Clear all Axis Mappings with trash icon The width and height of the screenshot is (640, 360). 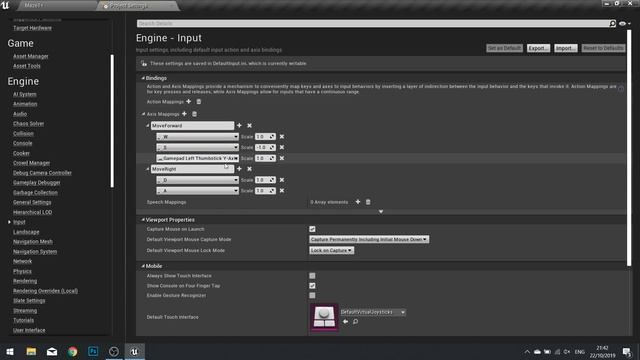point(194,114)
